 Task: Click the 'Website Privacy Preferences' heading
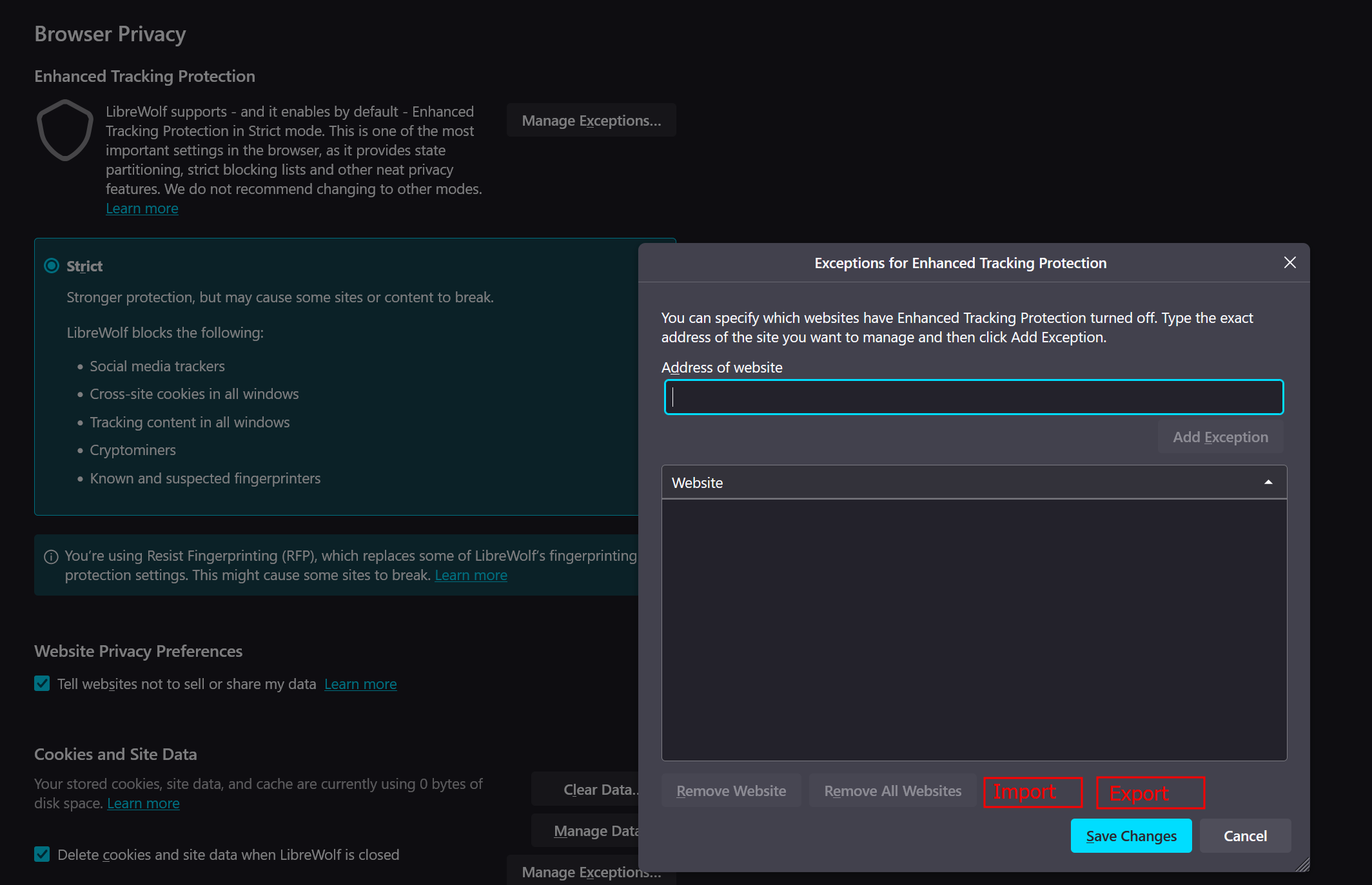point(138,651)
